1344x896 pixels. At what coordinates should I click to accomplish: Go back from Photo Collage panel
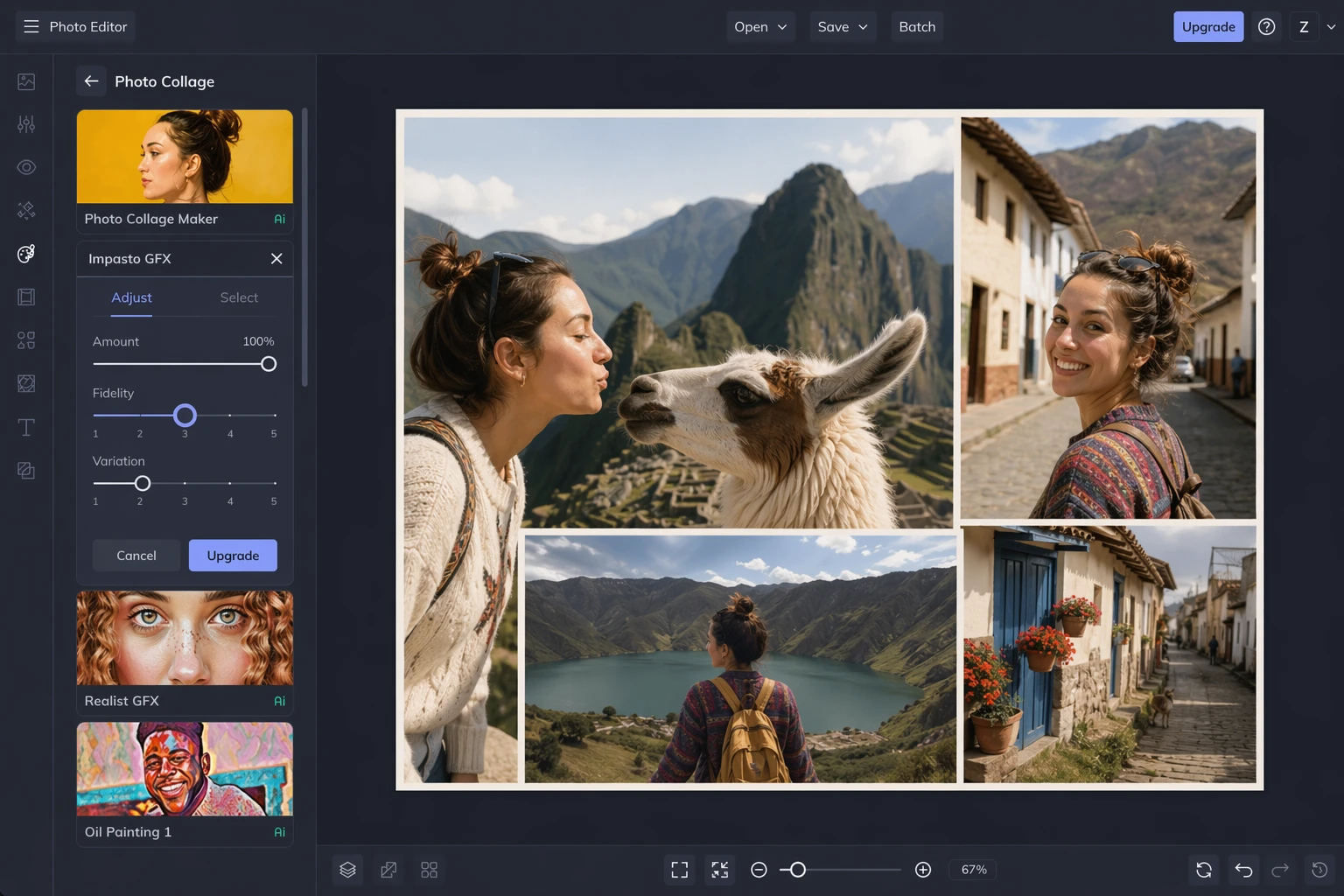[x=91, y=81]
